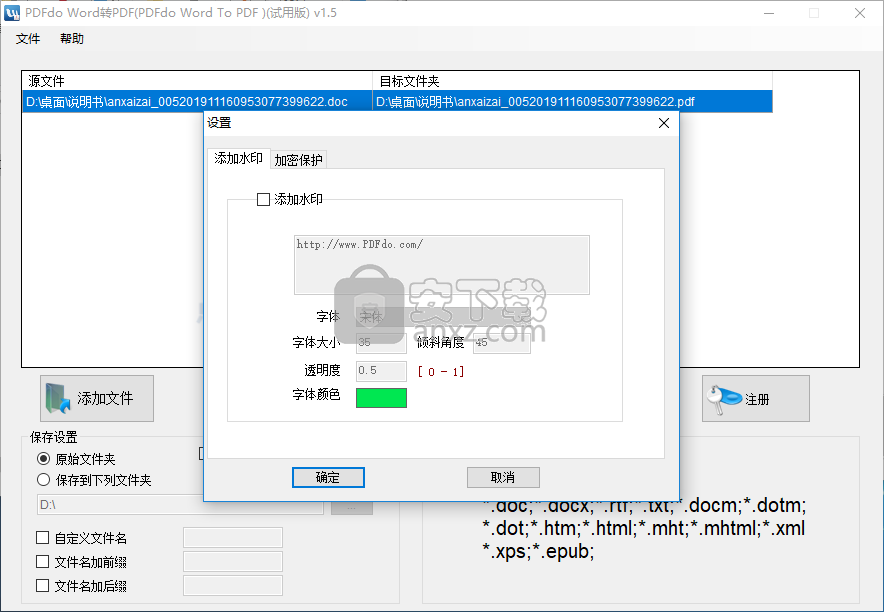Click the PDFdo app icon in title bar
The height and width of the screenshot is (612, 884).
[11, 12]
